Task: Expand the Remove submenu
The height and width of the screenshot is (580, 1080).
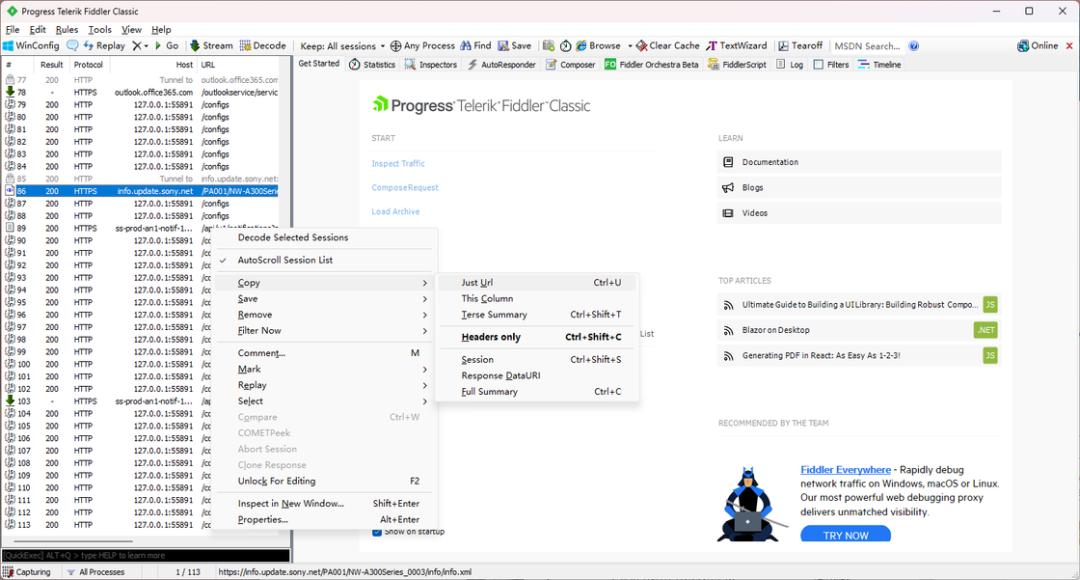Action: point(326,314)
